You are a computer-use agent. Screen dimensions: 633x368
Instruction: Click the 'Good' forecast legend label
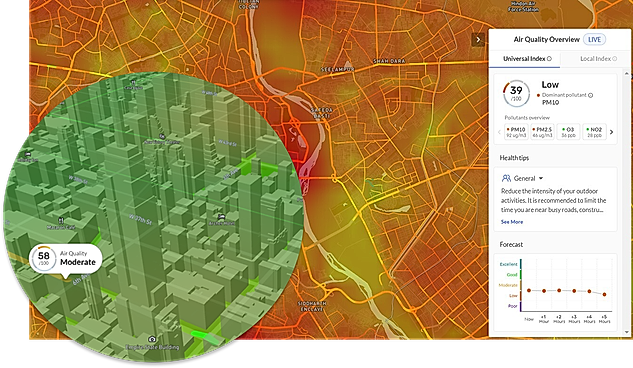coord(512,275)
